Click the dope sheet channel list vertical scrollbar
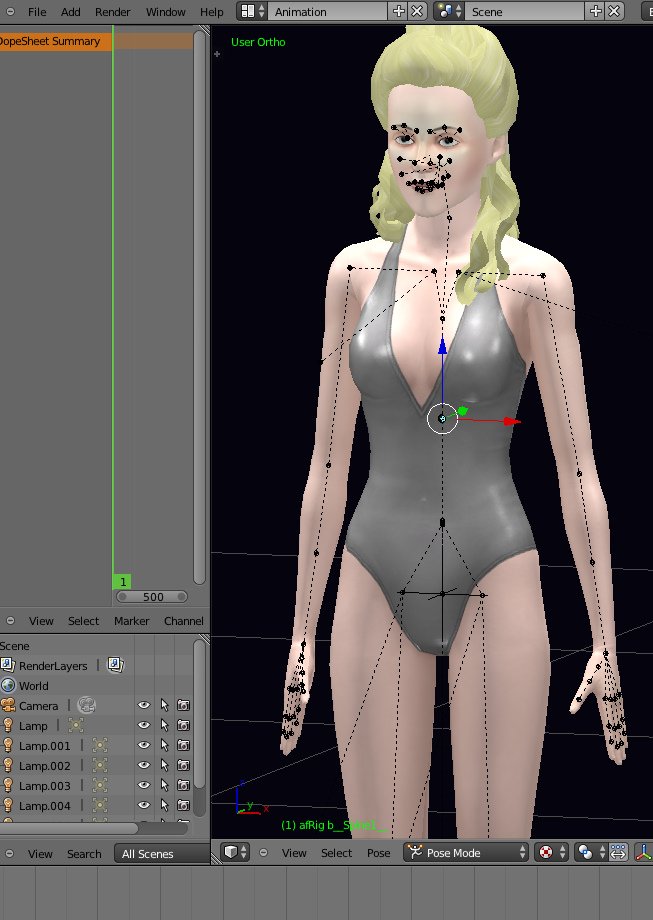 pos(199,305)
